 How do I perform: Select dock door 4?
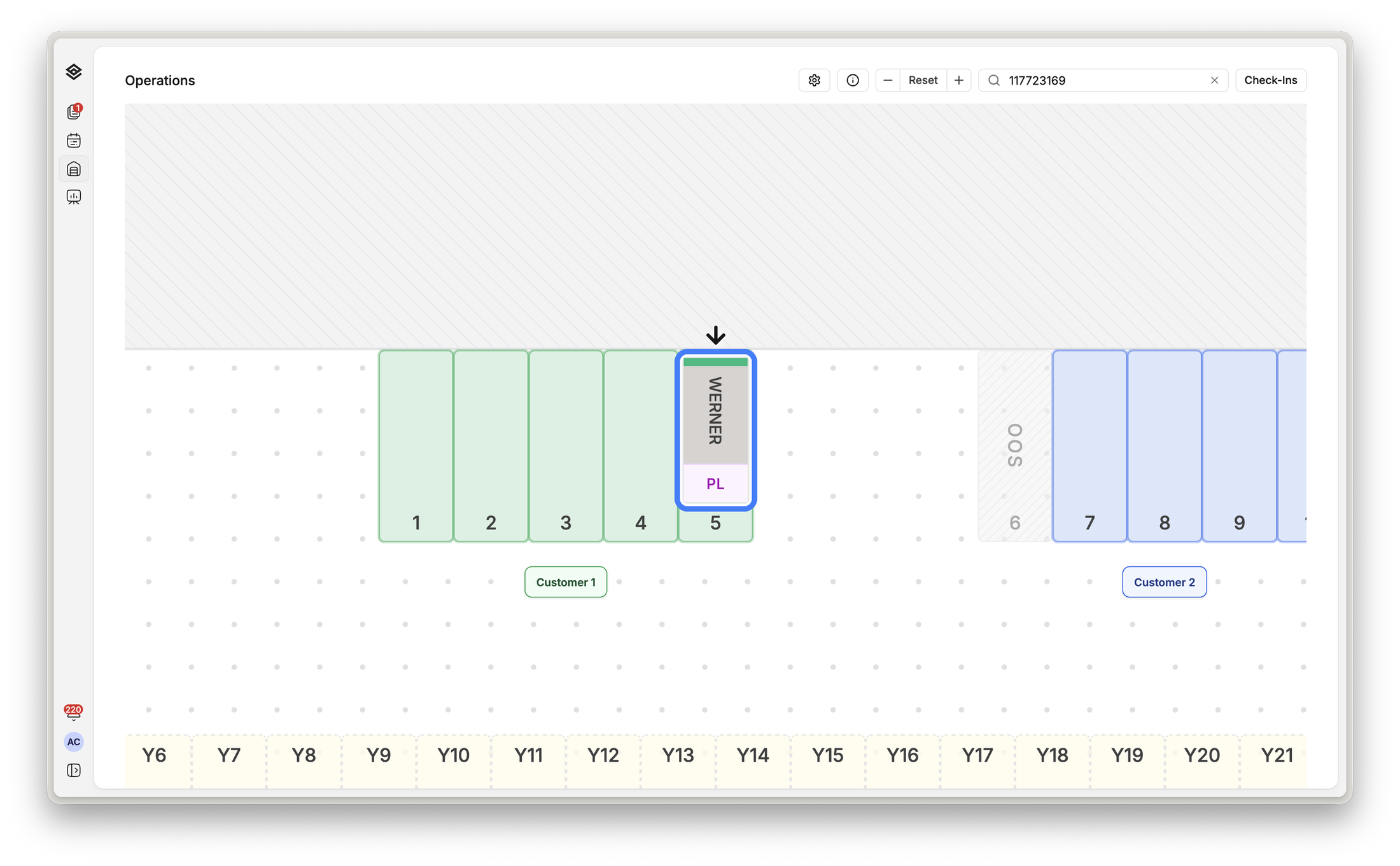pyautogui.click(x=640, y=446)
